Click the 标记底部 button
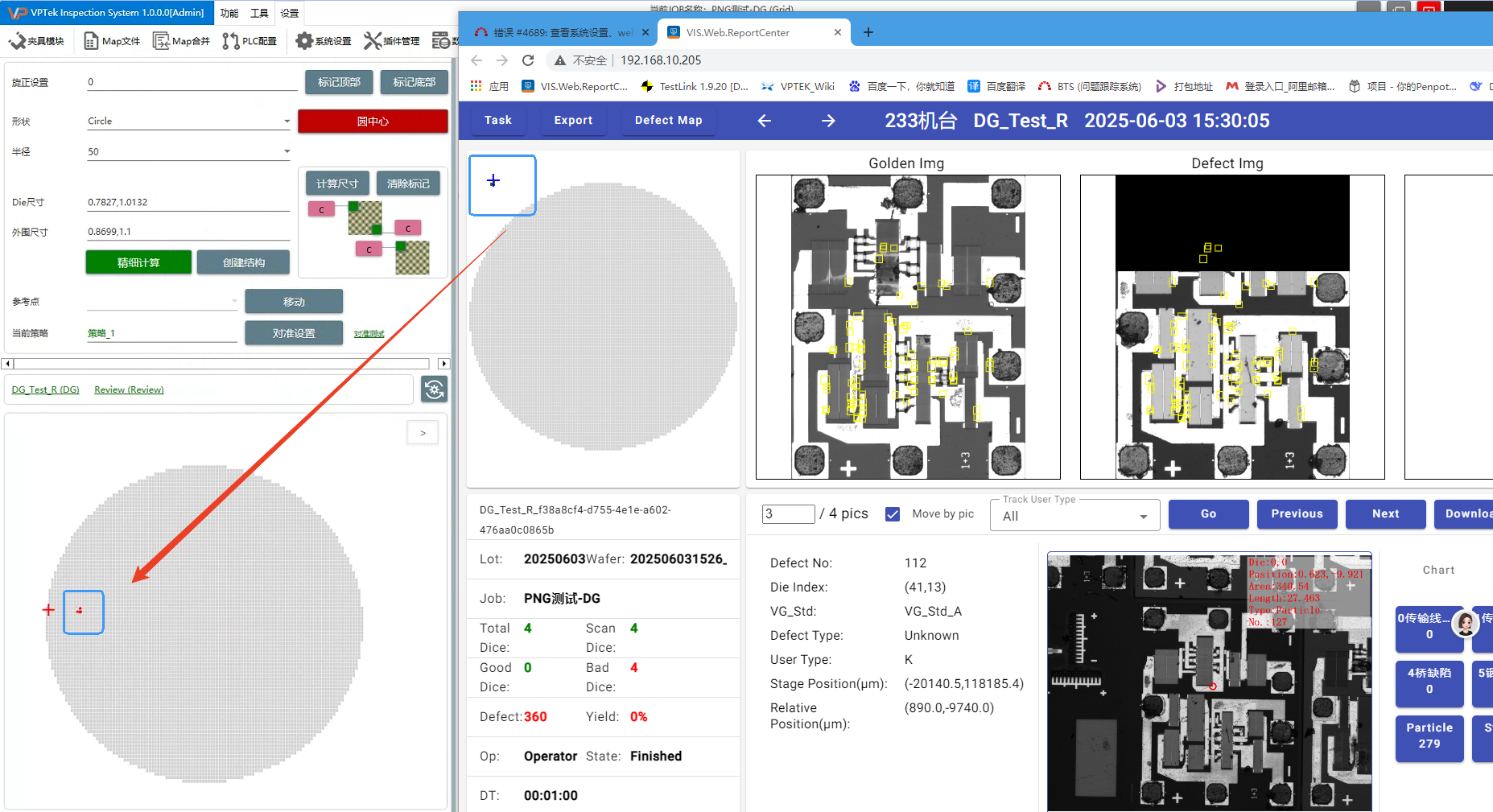The image size is (1493, 812). coord(414,82)
